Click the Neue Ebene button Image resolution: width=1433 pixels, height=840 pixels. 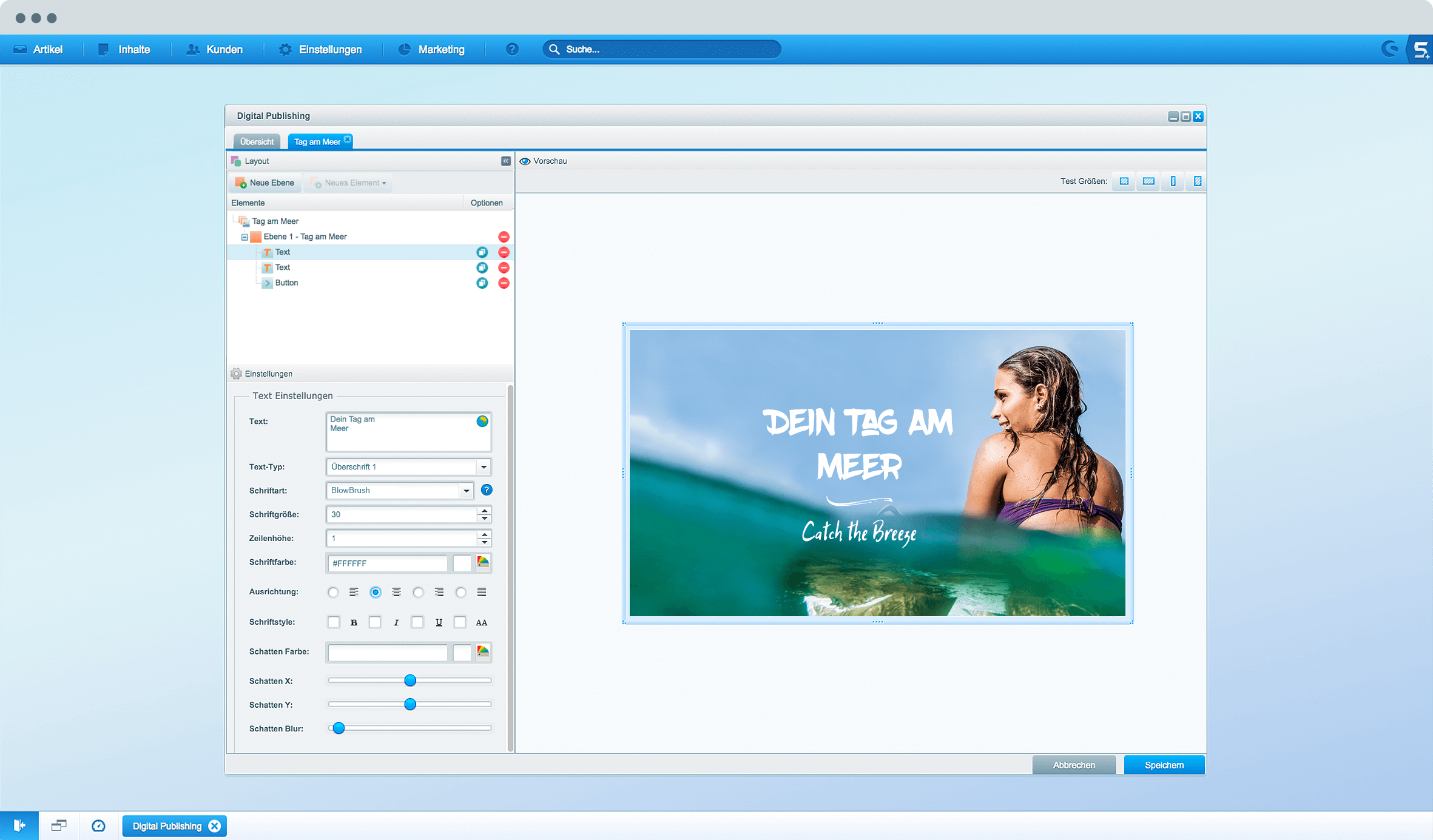point(265,183)
